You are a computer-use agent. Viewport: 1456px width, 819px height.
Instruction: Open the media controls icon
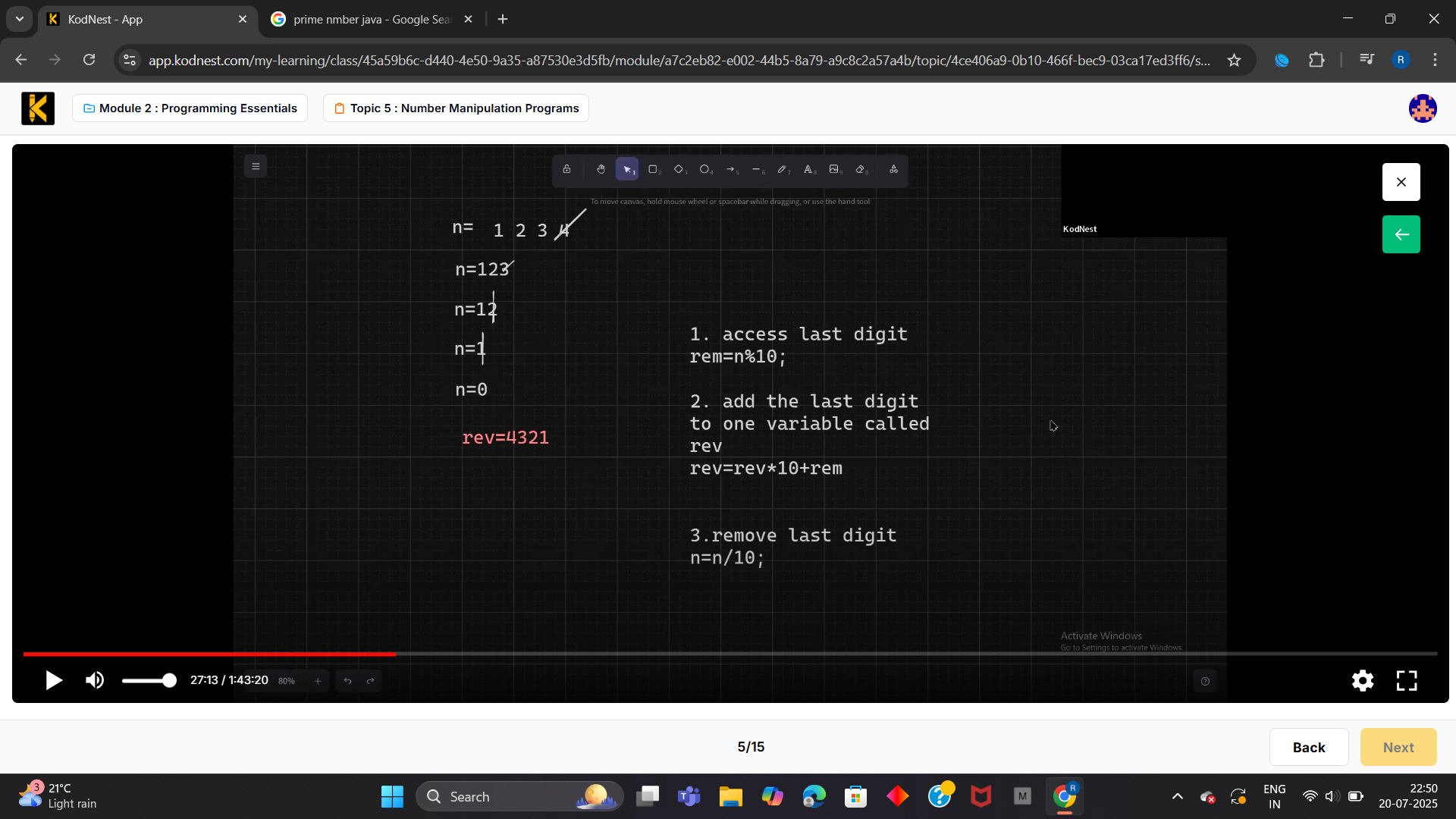1367,60
